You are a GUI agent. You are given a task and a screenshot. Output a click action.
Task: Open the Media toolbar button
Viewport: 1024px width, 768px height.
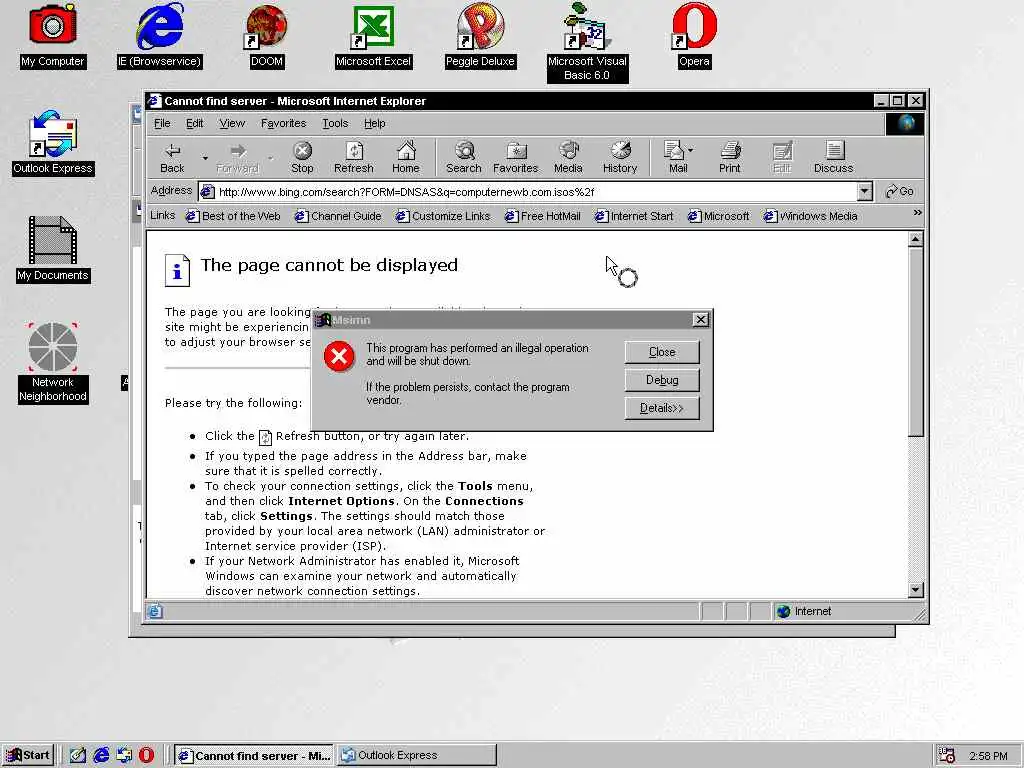coord(568,158)
